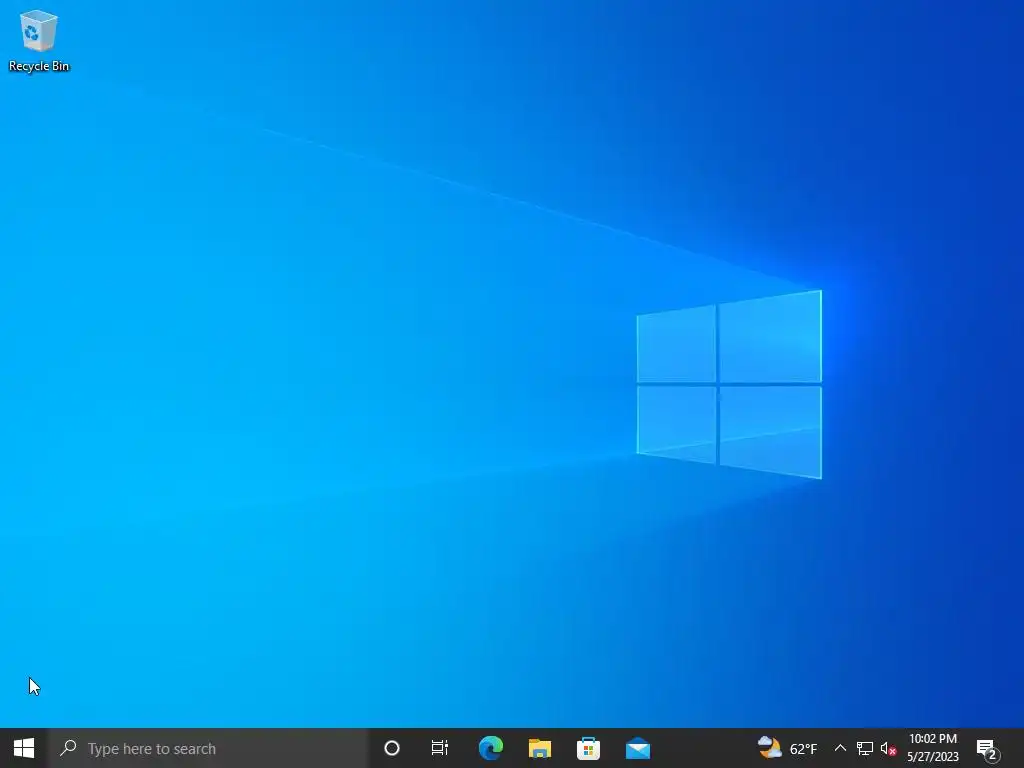
Task: Open Cortana from the taskbar
Action: 391,748
